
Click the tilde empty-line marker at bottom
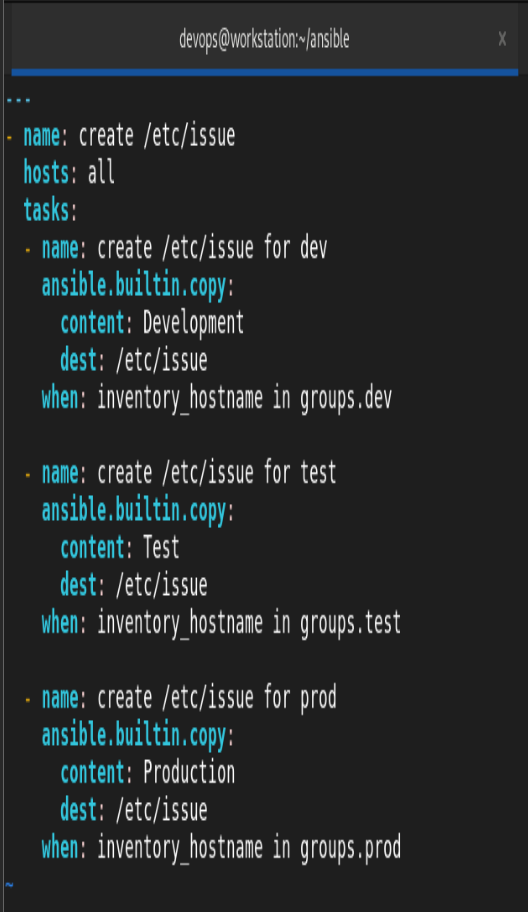click(x=9, y=885)
